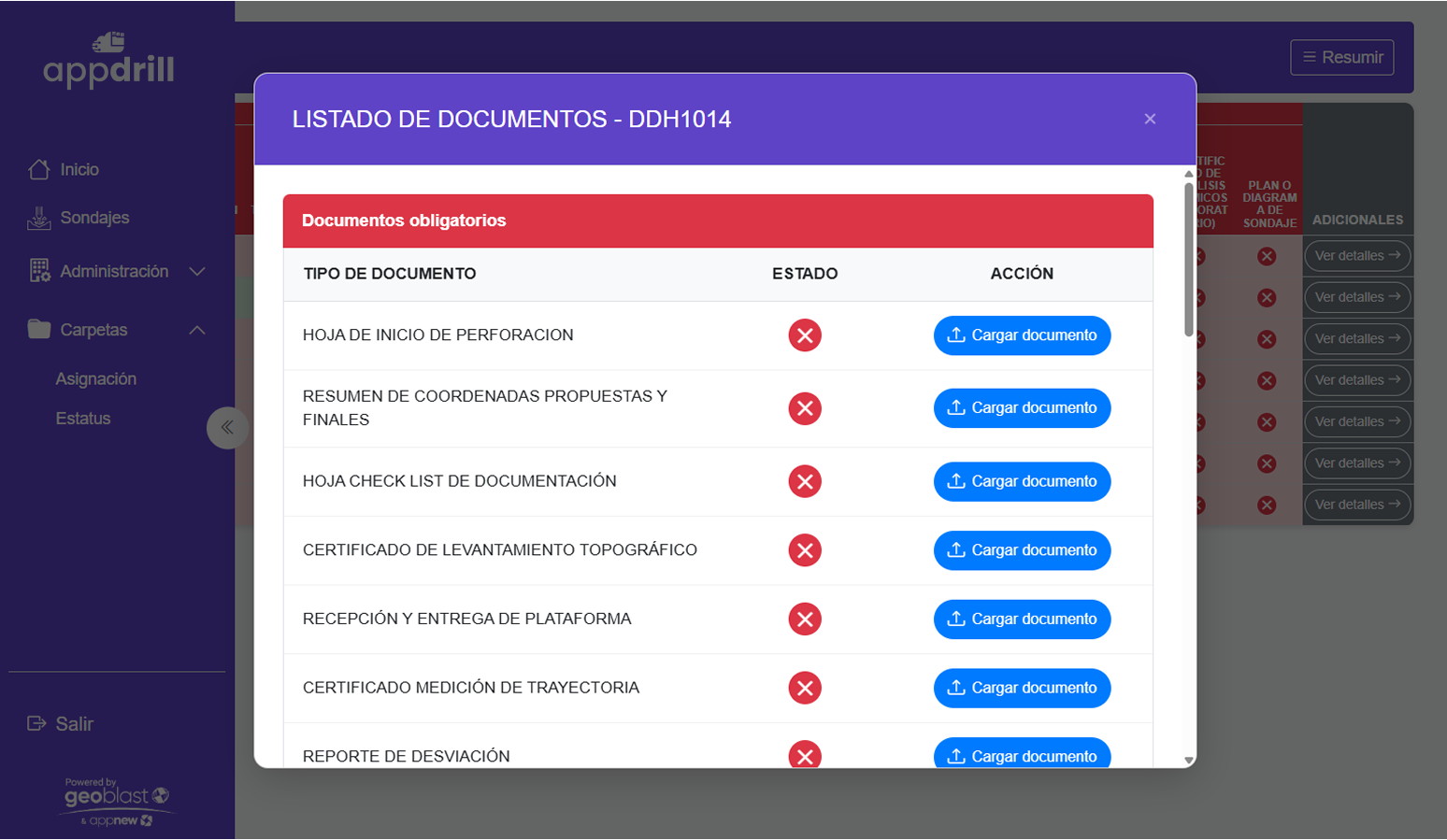The height and width of the screenshot is (840, 1447).
Task: Upload document for Reporte de Desviación
Action: pyautogui.click(x=1022, y=753)
